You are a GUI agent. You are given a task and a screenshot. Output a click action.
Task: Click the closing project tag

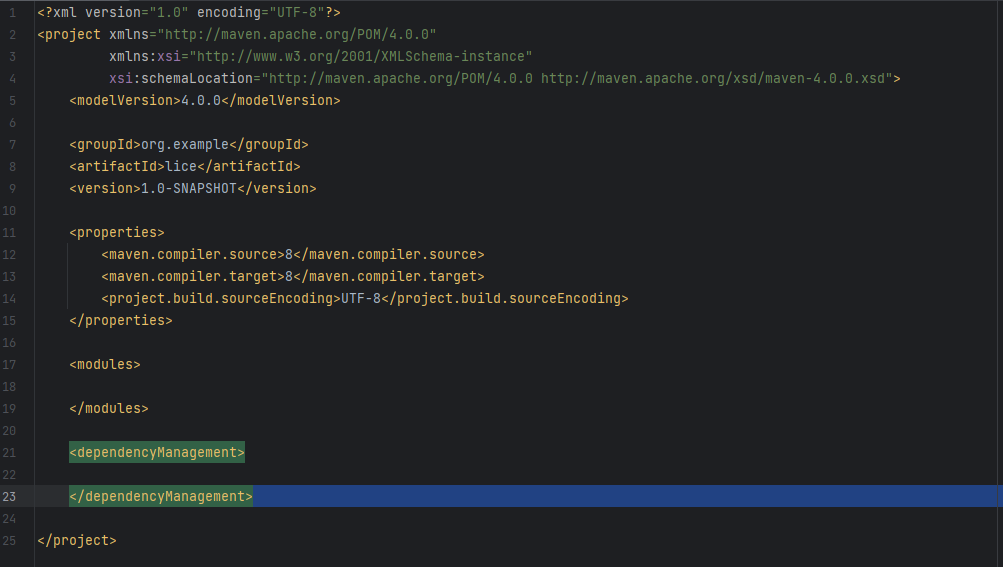[77, 540]
